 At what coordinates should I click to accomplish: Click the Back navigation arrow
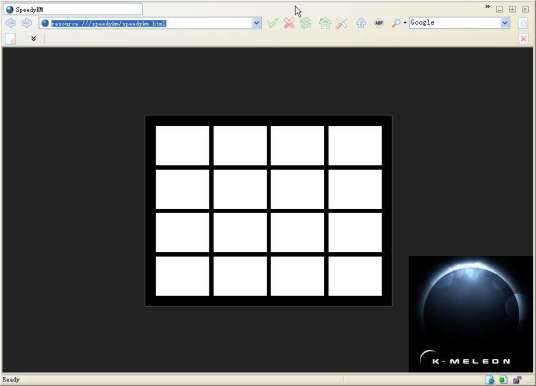pos(11,23)
